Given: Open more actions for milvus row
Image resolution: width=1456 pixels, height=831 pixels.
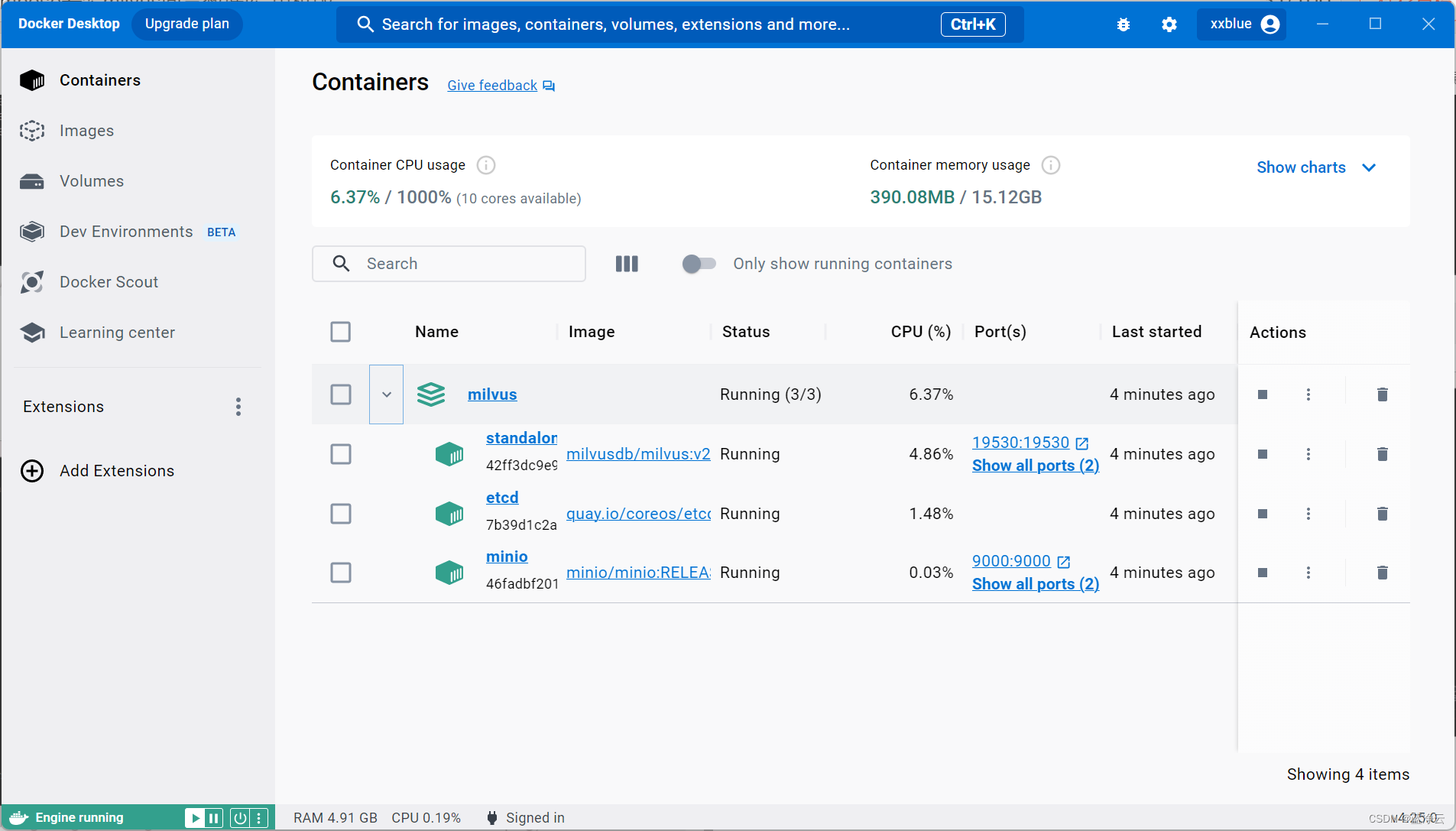Looking at the screenshot, I should [1308, 394].
